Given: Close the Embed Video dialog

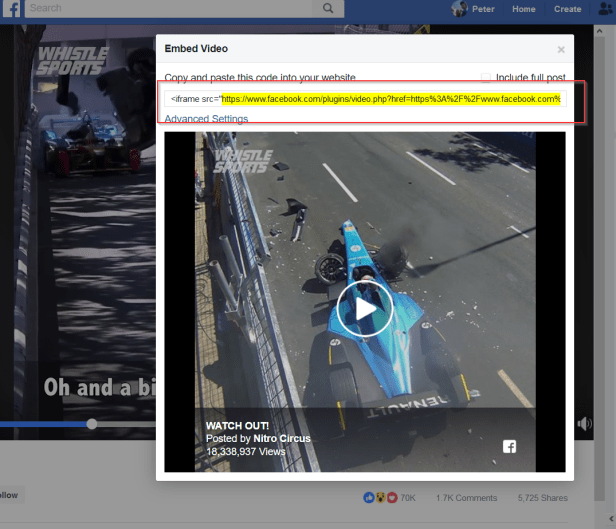Looking at the screenshot, I should (561, 49).
